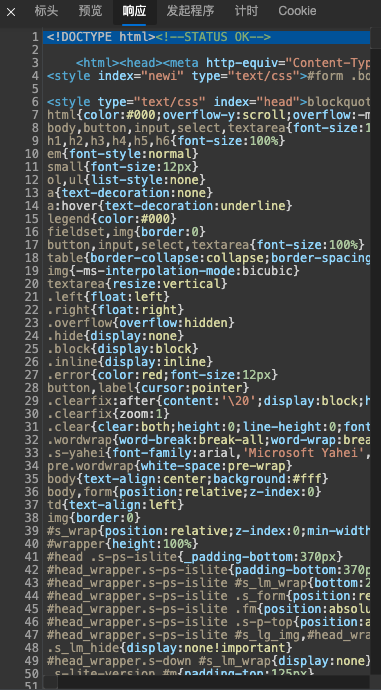Select the highlighted DOCTYPE html line
The height and width of the screenshot is (690, 381).
(207, 37)
